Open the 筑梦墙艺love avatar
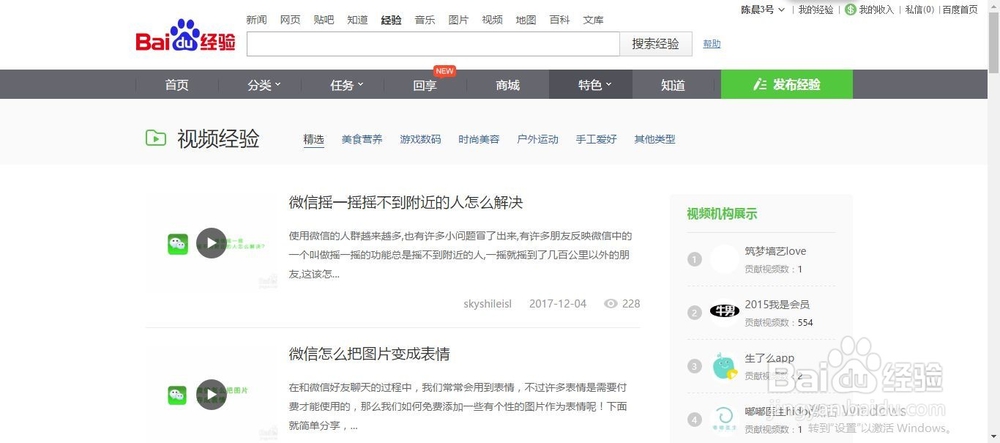 724,259
